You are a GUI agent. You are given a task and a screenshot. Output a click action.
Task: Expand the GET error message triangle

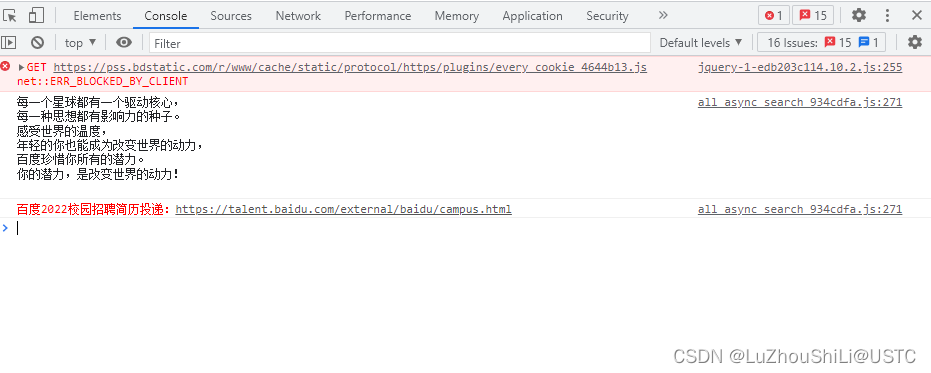point(21,67)
